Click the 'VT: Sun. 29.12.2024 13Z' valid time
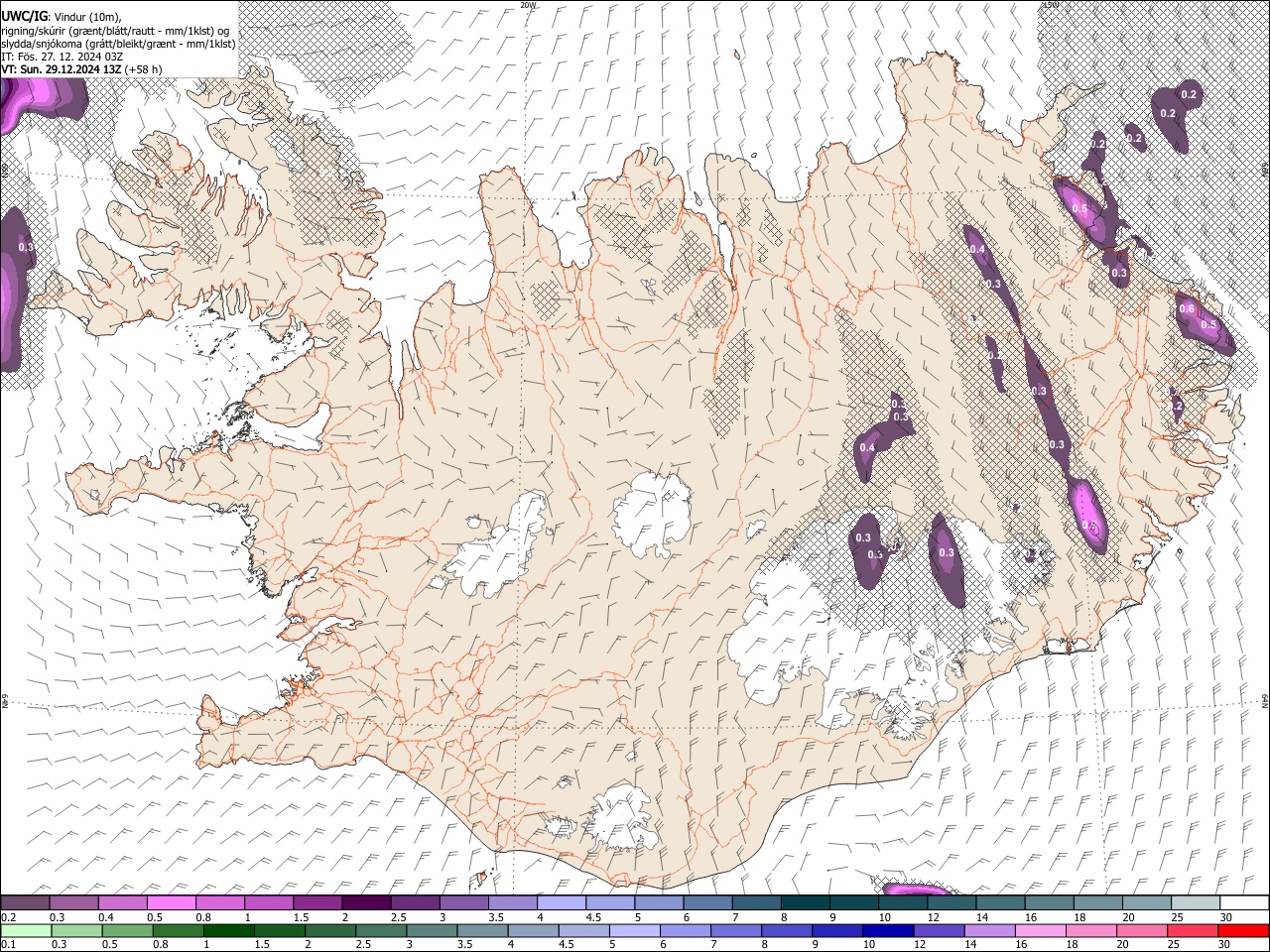The height and width of the screenshot is (952, 1270). tap(62, 69)
